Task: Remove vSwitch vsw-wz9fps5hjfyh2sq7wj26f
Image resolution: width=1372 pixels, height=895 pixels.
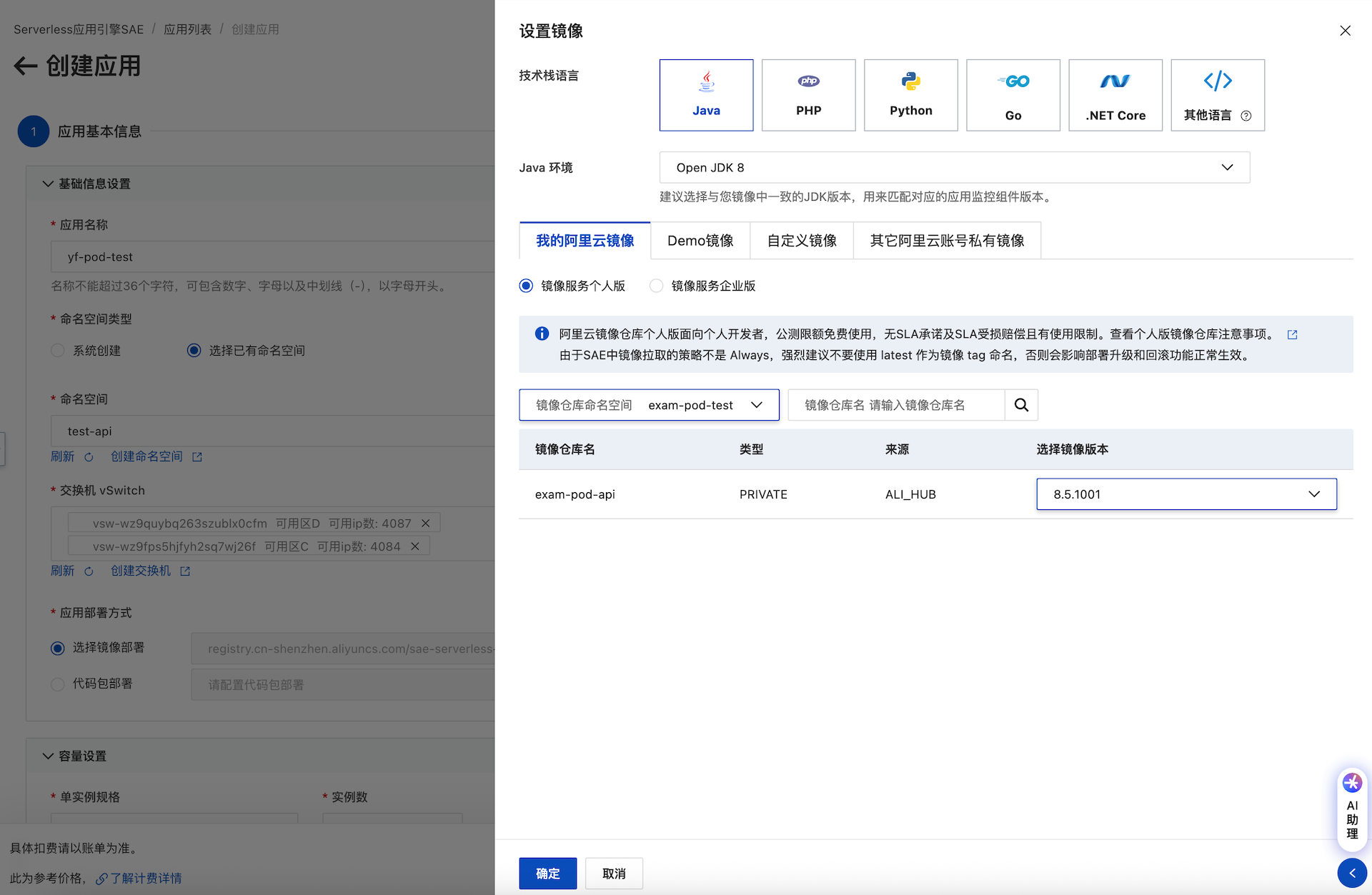Action: click(x=415, y=546)
